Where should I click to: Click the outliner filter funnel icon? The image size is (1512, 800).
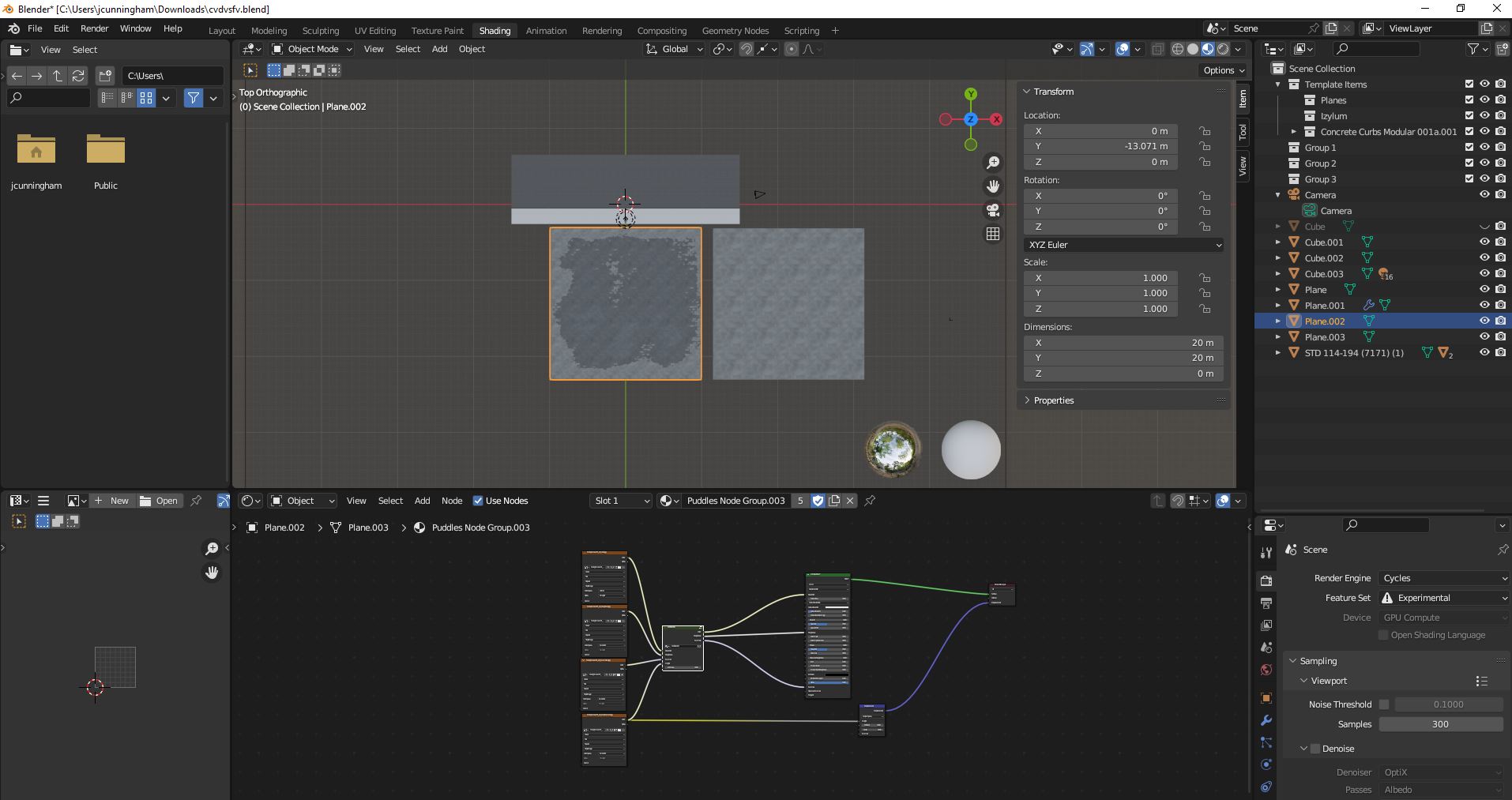pos(1473,49)
